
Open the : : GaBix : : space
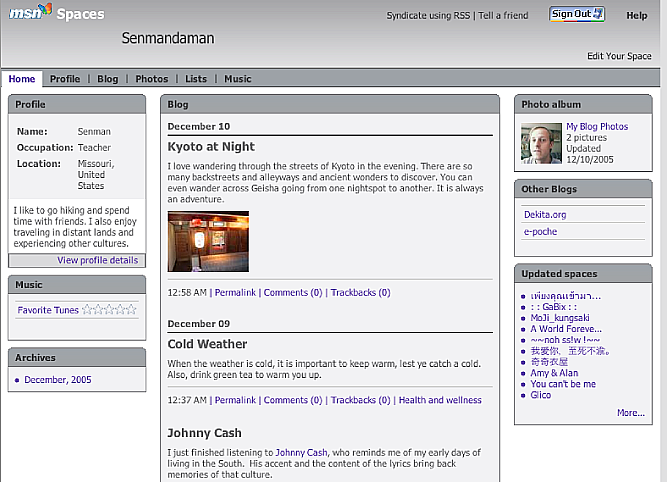pyautogui.click(x=554, y=307)
